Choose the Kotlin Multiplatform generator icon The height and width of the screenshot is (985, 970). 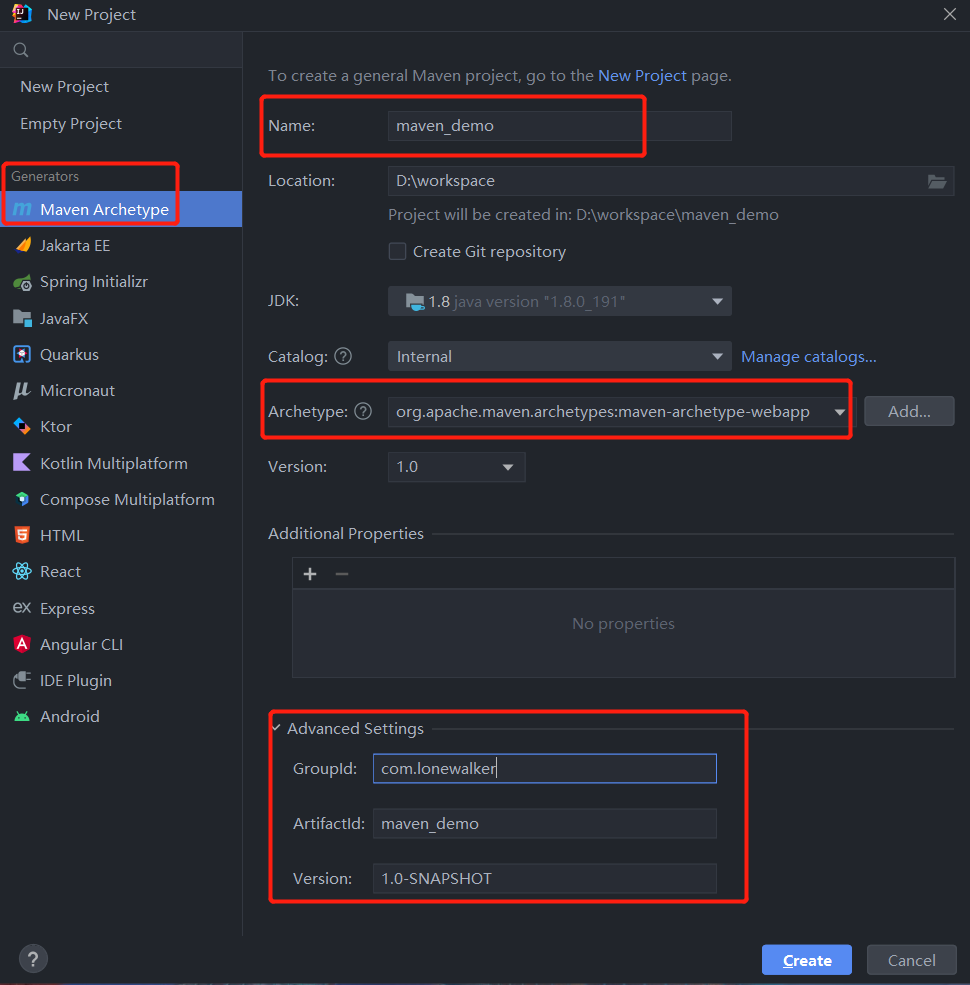pyautogui.click(x=22, y=463)
